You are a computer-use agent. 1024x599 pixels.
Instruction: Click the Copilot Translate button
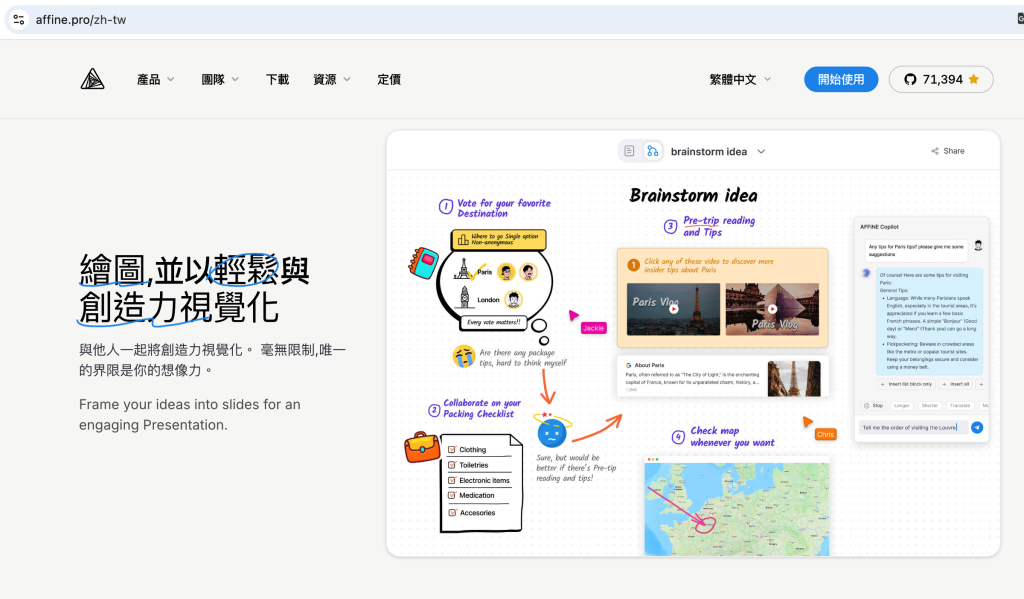coord(960,406)
